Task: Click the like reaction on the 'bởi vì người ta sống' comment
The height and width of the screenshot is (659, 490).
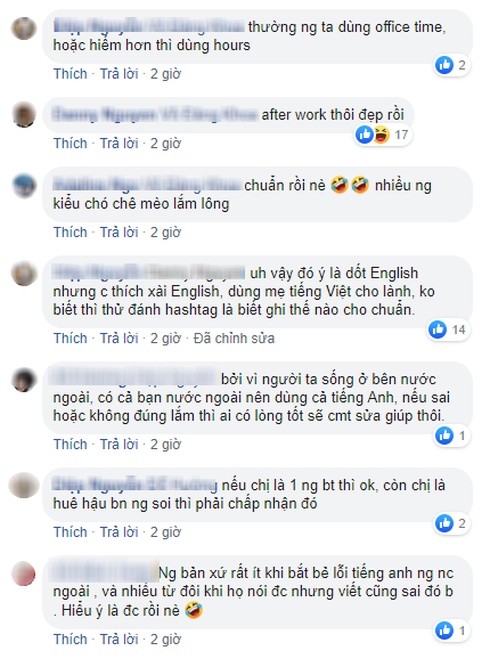Action: click(x=444, y=435)
